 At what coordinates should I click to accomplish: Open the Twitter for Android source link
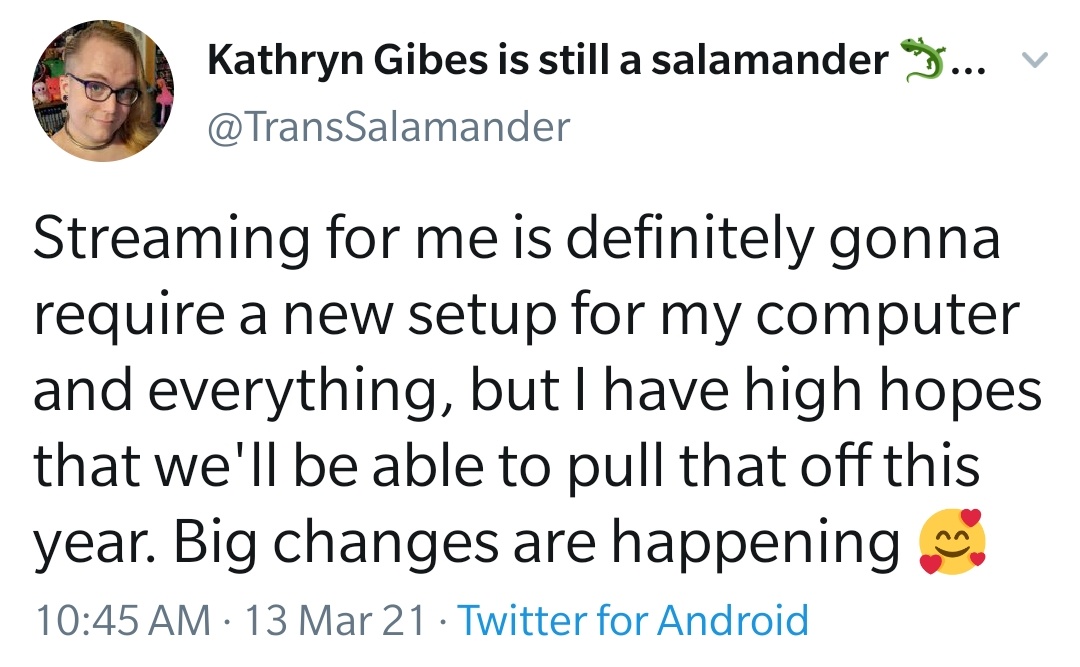click(633, 619)
